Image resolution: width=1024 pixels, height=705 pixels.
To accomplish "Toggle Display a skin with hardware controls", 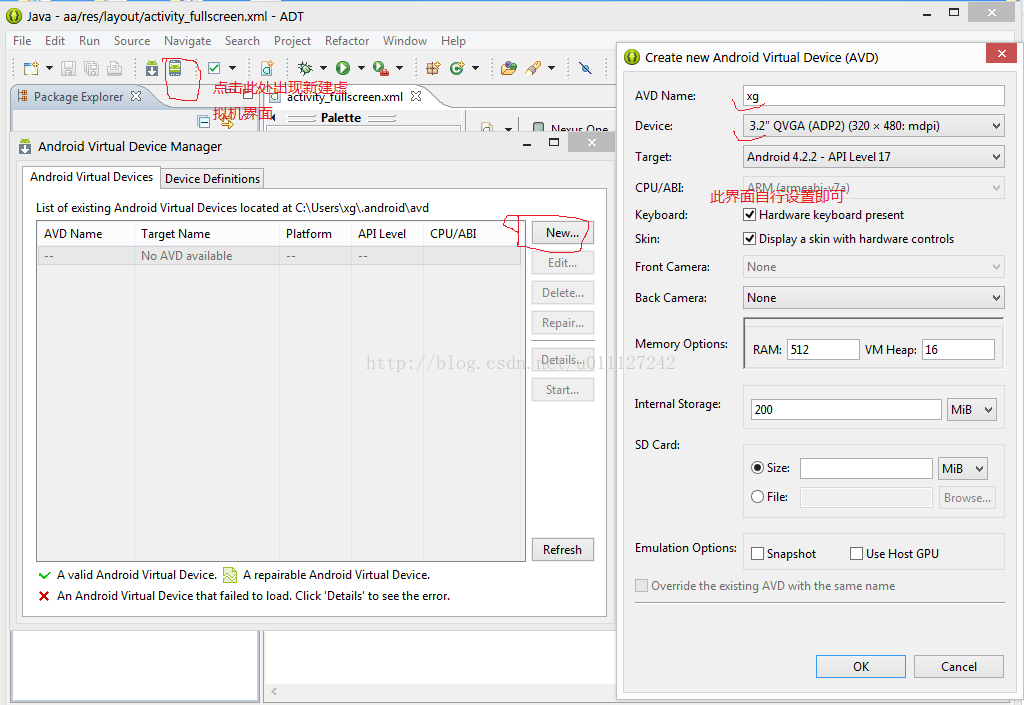I will tap(750, 238).
